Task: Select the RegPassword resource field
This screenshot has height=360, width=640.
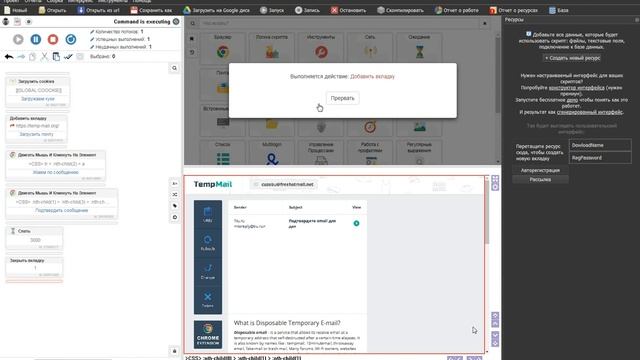Action: tap(600, 158)
